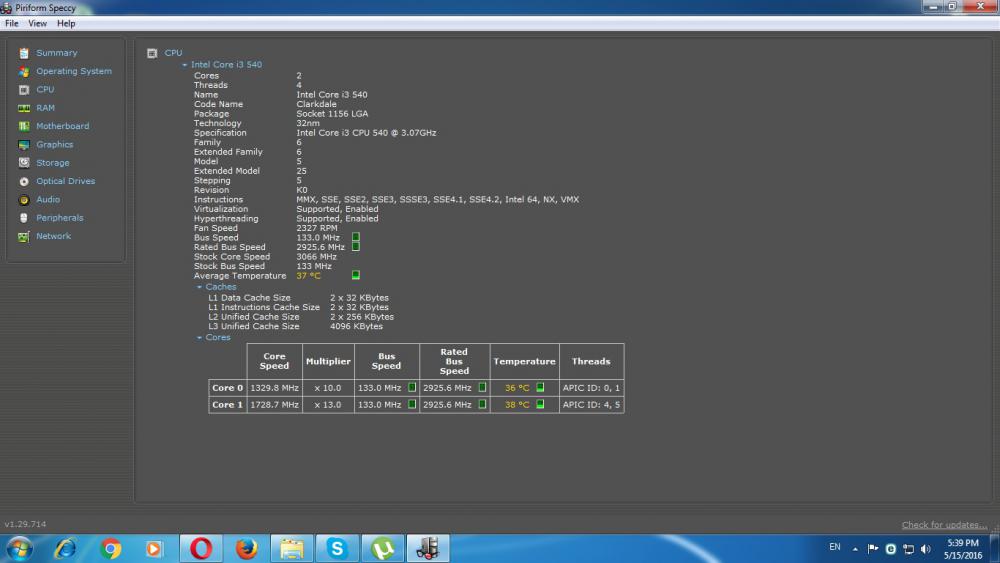Toggle the Bus Speed green graph indicator
This screenshot has height=563, width=1000.
click(x=355, y=237)
